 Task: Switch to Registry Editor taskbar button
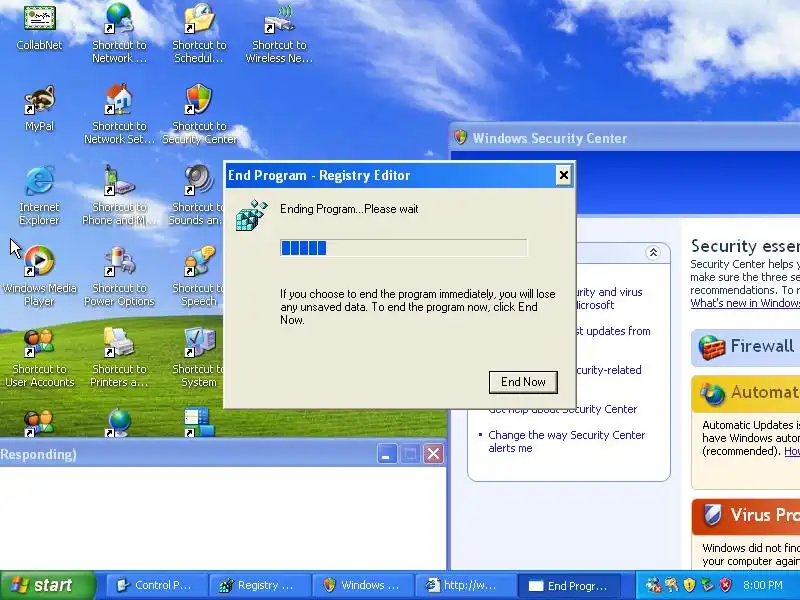coord(260,585)
